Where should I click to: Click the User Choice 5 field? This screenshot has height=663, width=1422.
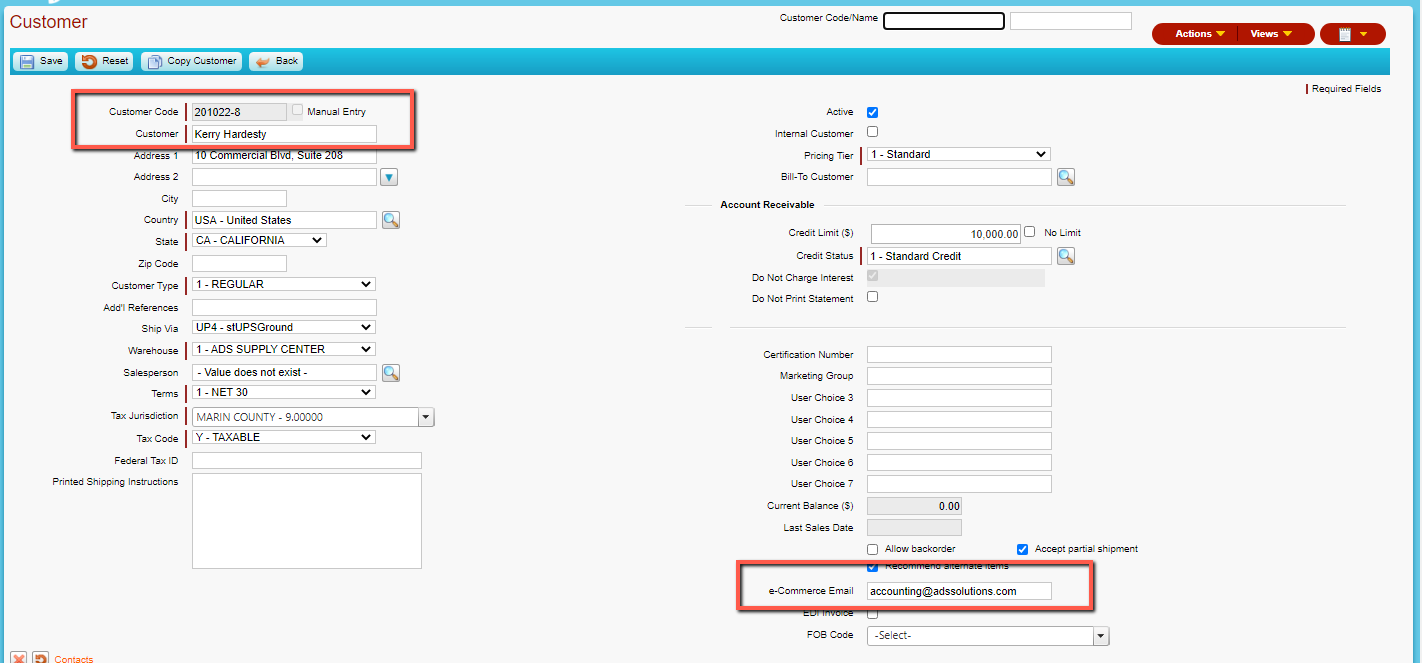(959, 441)
